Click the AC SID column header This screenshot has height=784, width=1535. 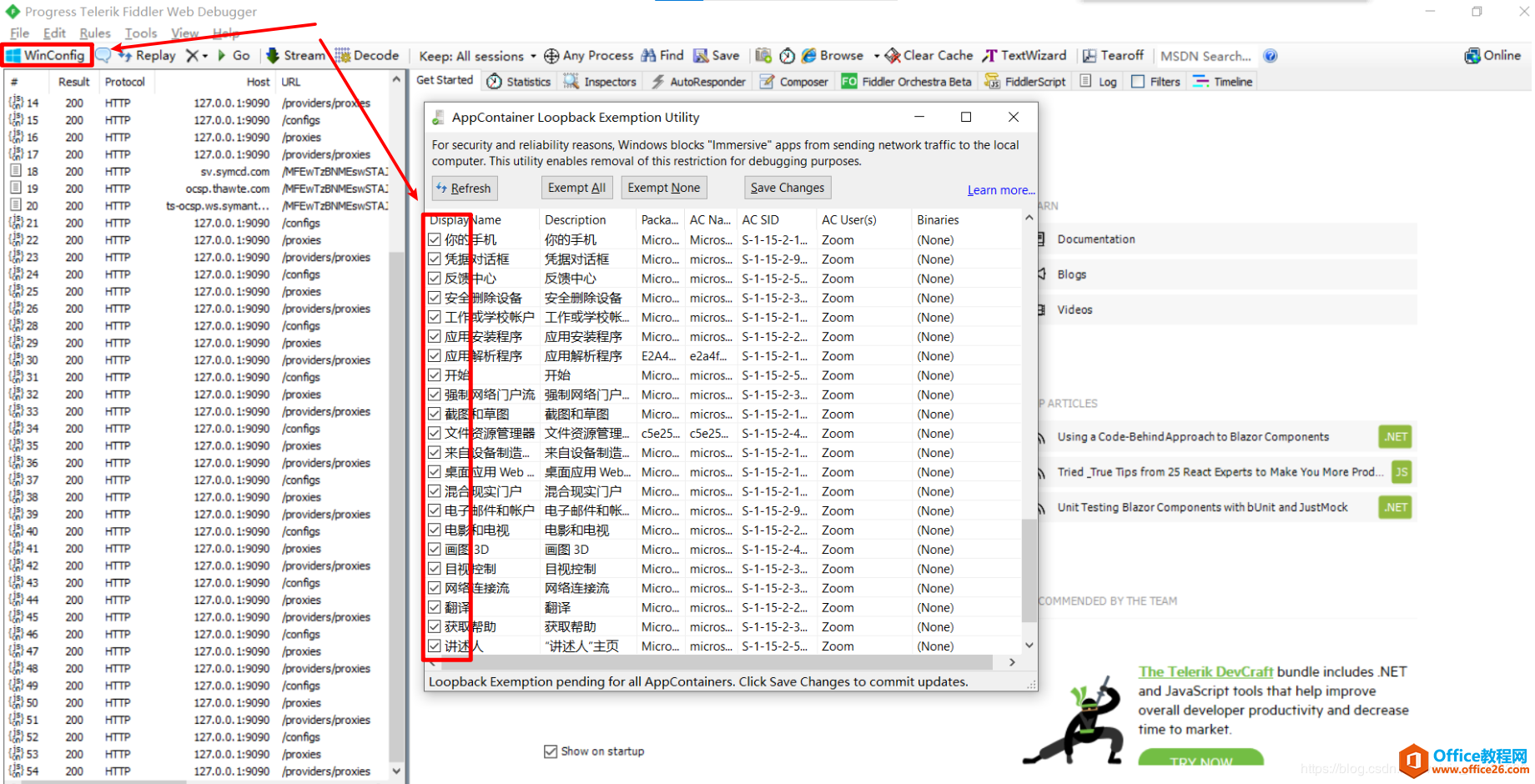click(778, 220)
